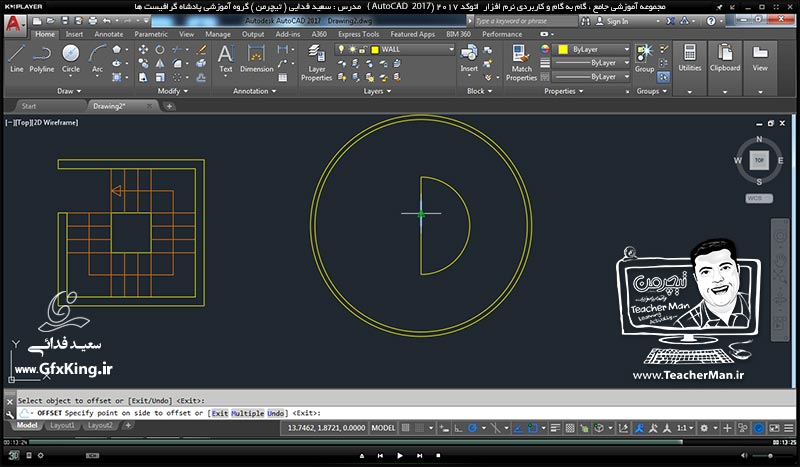Image resolution: width=800 pixels, height=467 pixels.
Task: Select the Mirror tool
Action: (x=160, y=63)
